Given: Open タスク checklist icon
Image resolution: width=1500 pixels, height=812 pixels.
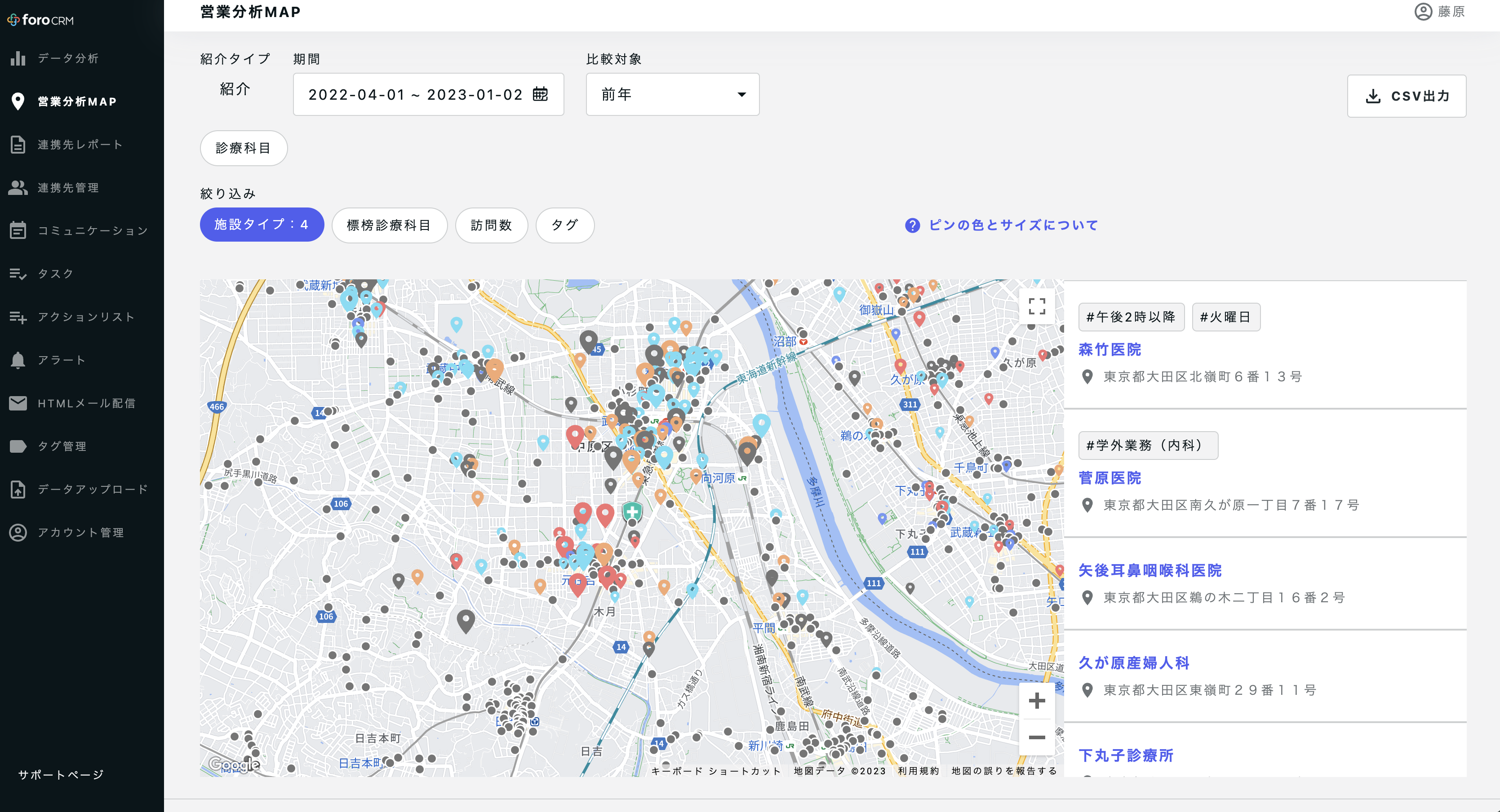Looking at the screenshot, I should click(x=18, y=274).
